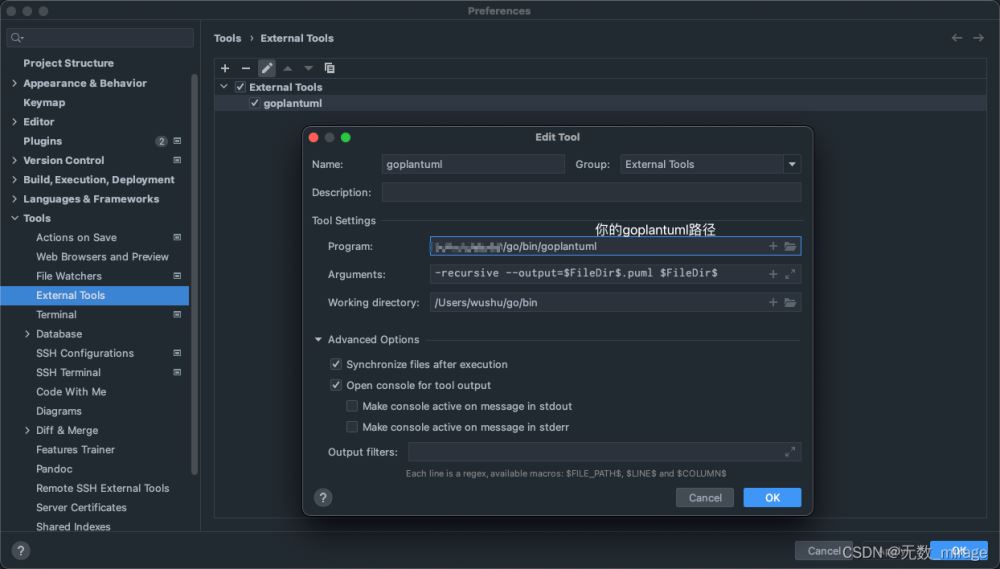Open File Watchers settings page
This screenshot has height=569, width=1000.
(x=69, y=276)
